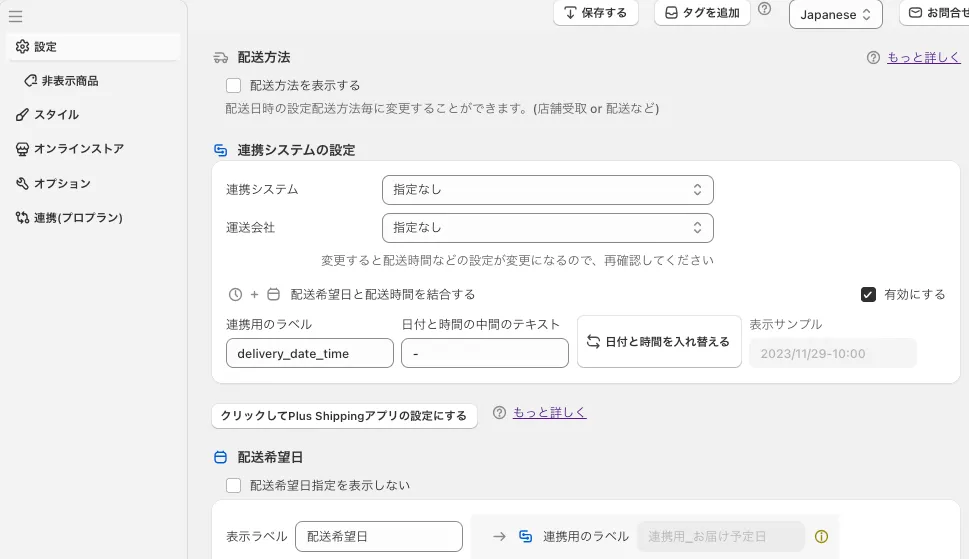The height and width of the screenshot is (559, 969).
Task: Click the clock icon by 配送希望日と配送時間
Action: coord(235,295)
